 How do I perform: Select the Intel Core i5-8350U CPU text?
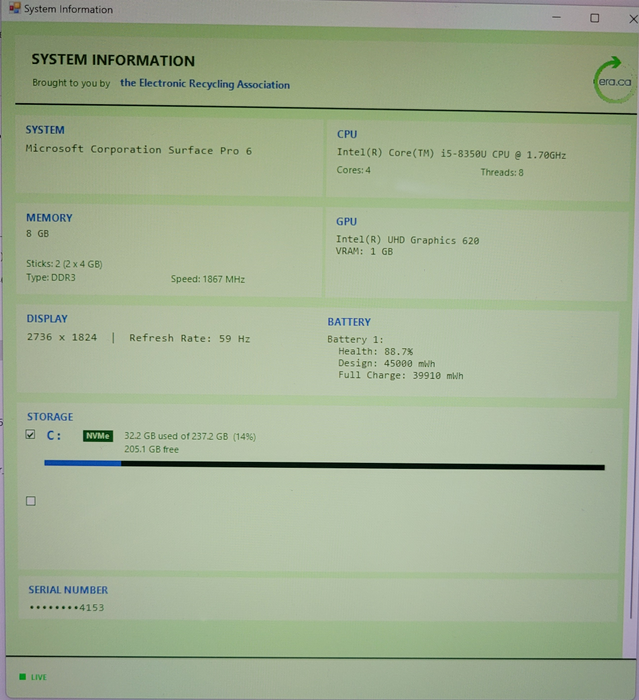[x=451, y=154]
